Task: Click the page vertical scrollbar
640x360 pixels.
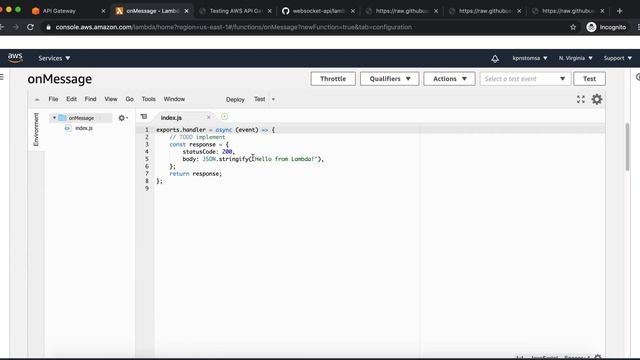Action: (x=627, y=147)
